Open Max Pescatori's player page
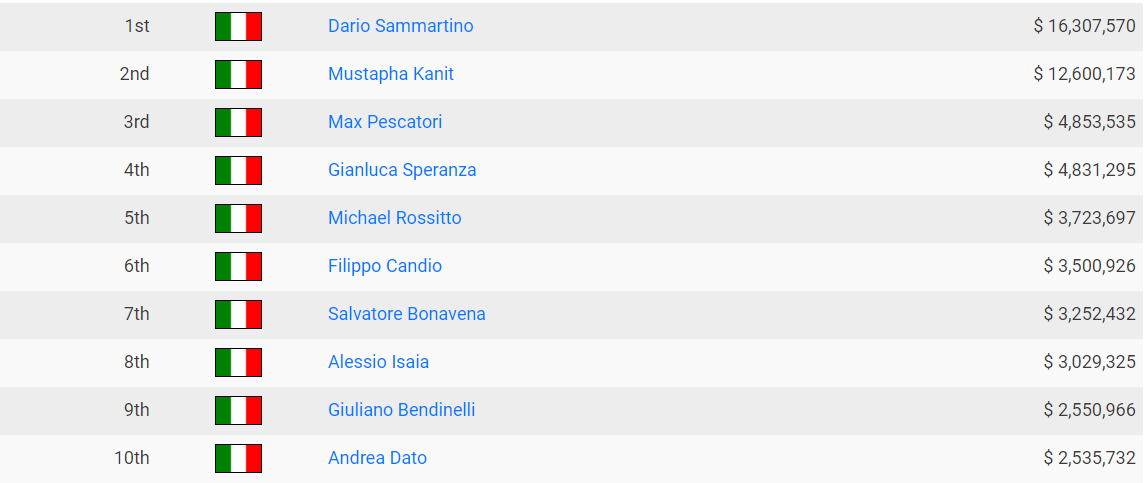This screenshot has width=1145, height=483. (385, 122)
